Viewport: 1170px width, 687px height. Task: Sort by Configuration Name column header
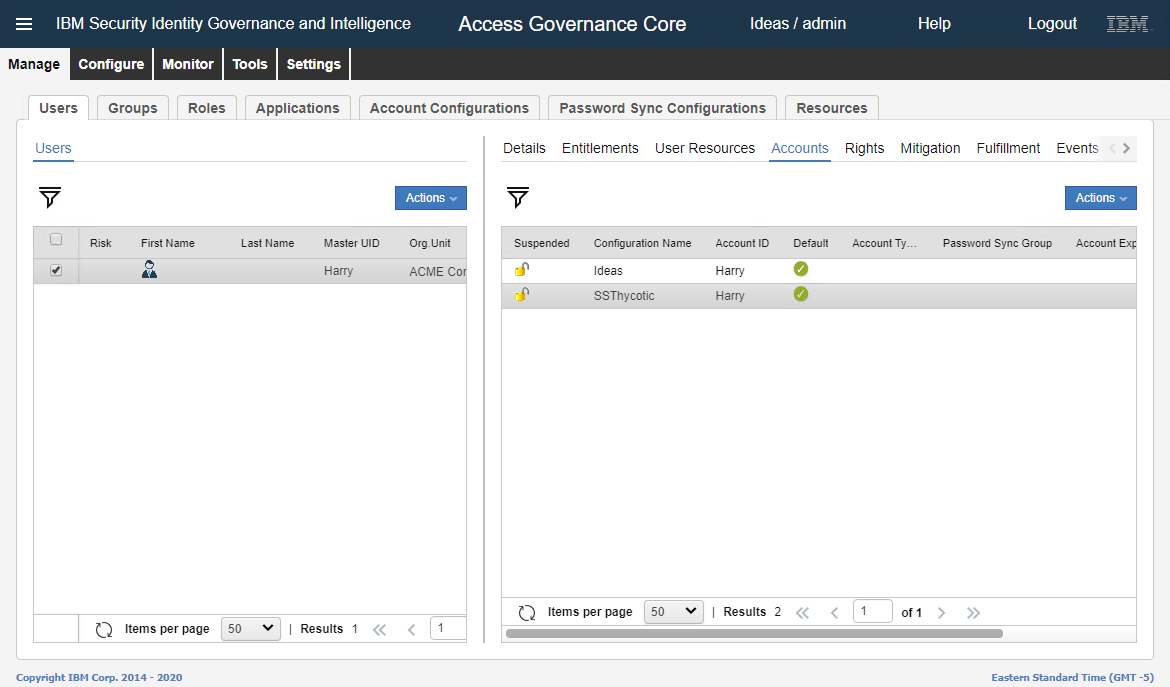click(x=642, y=243)
